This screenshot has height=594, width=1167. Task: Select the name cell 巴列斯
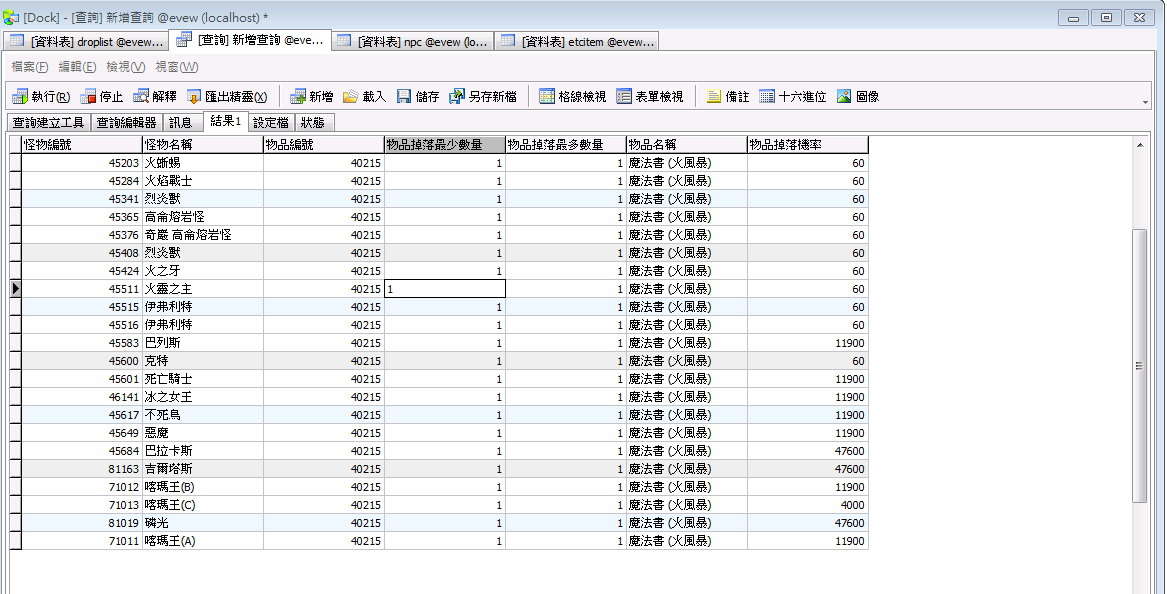(x=202, y=343)
